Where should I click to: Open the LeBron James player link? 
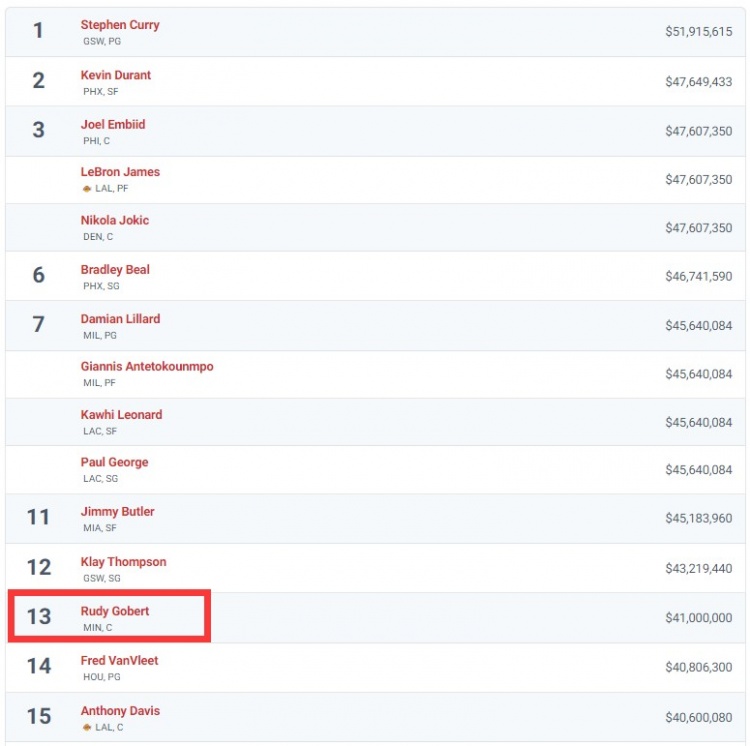point(120,172)
